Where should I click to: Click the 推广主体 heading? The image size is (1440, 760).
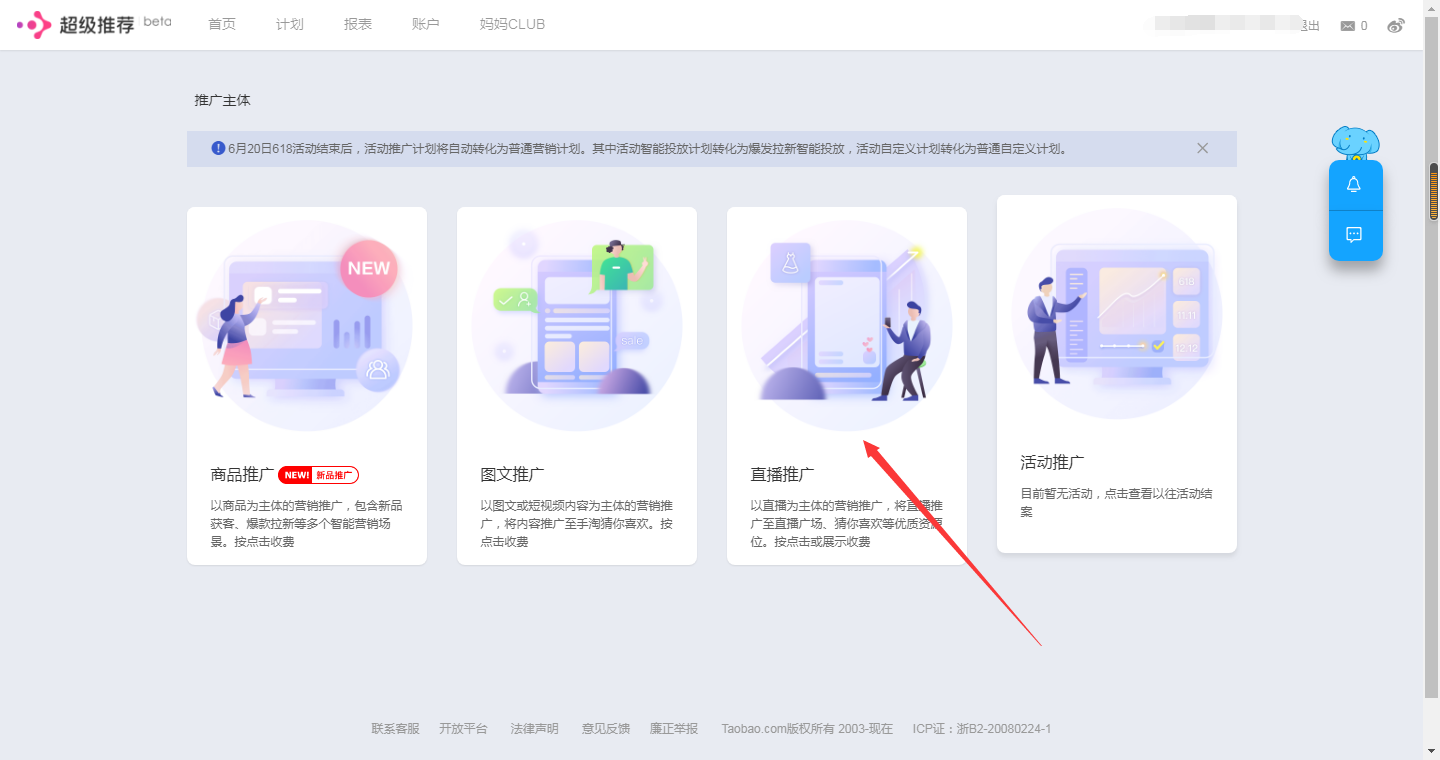tap(222, 101)
